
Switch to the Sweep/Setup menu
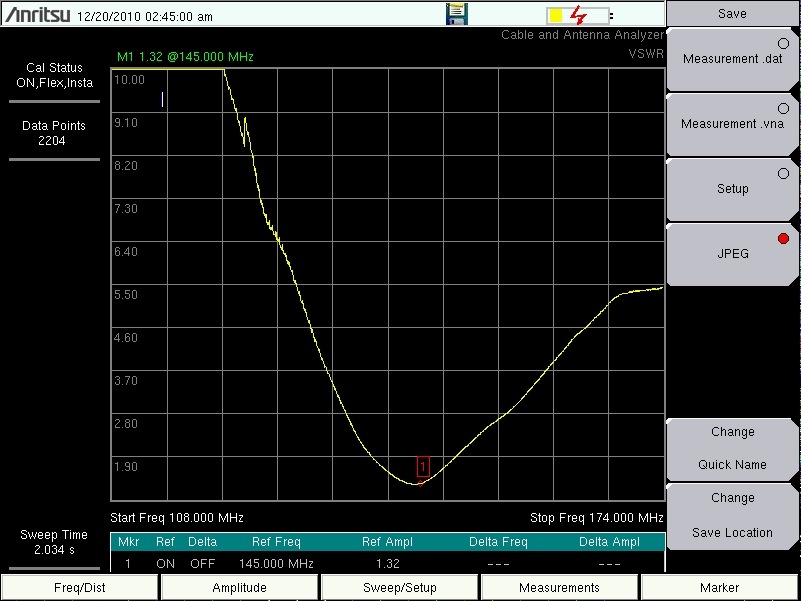tap(399, 588)
